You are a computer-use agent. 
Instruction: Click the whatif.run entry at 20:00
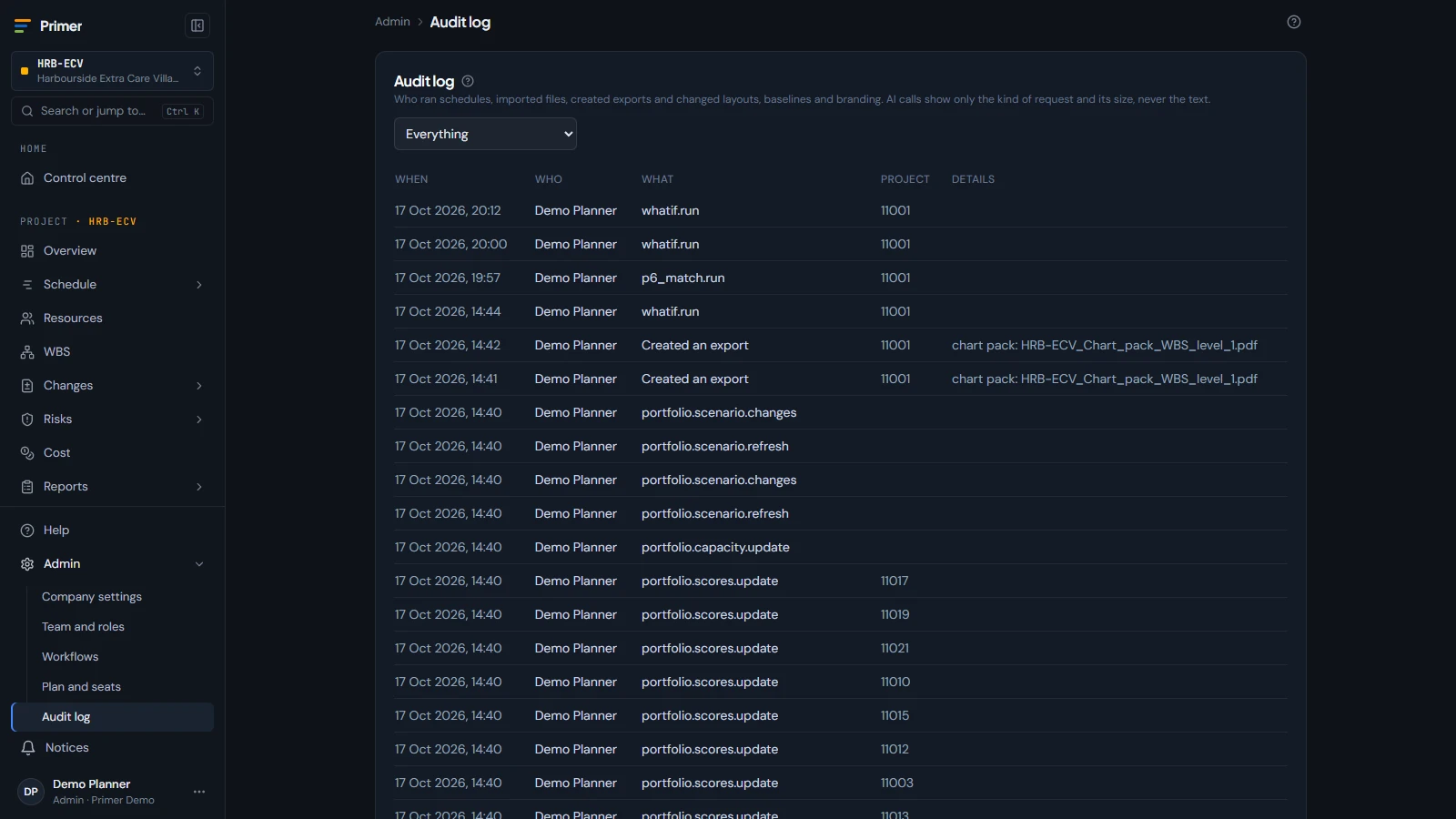(671, 245)
